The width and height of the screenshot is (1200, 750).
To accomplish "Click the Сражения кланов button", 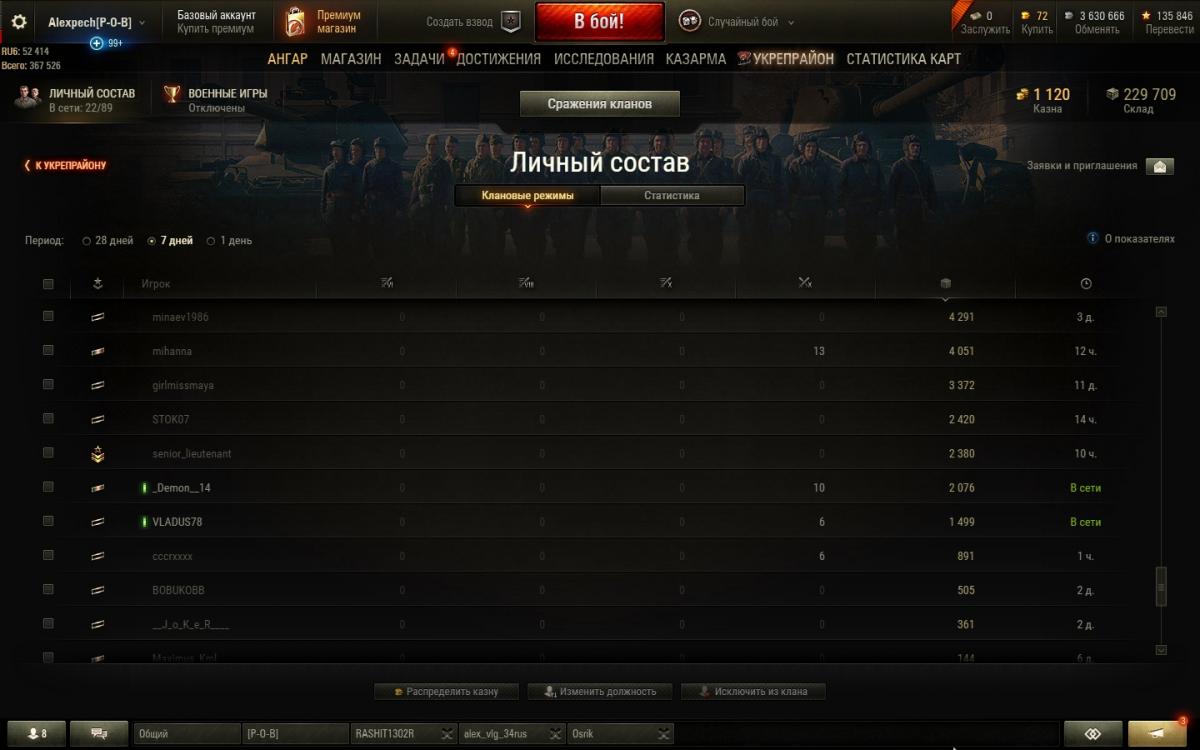I will [x=600, y=104].
